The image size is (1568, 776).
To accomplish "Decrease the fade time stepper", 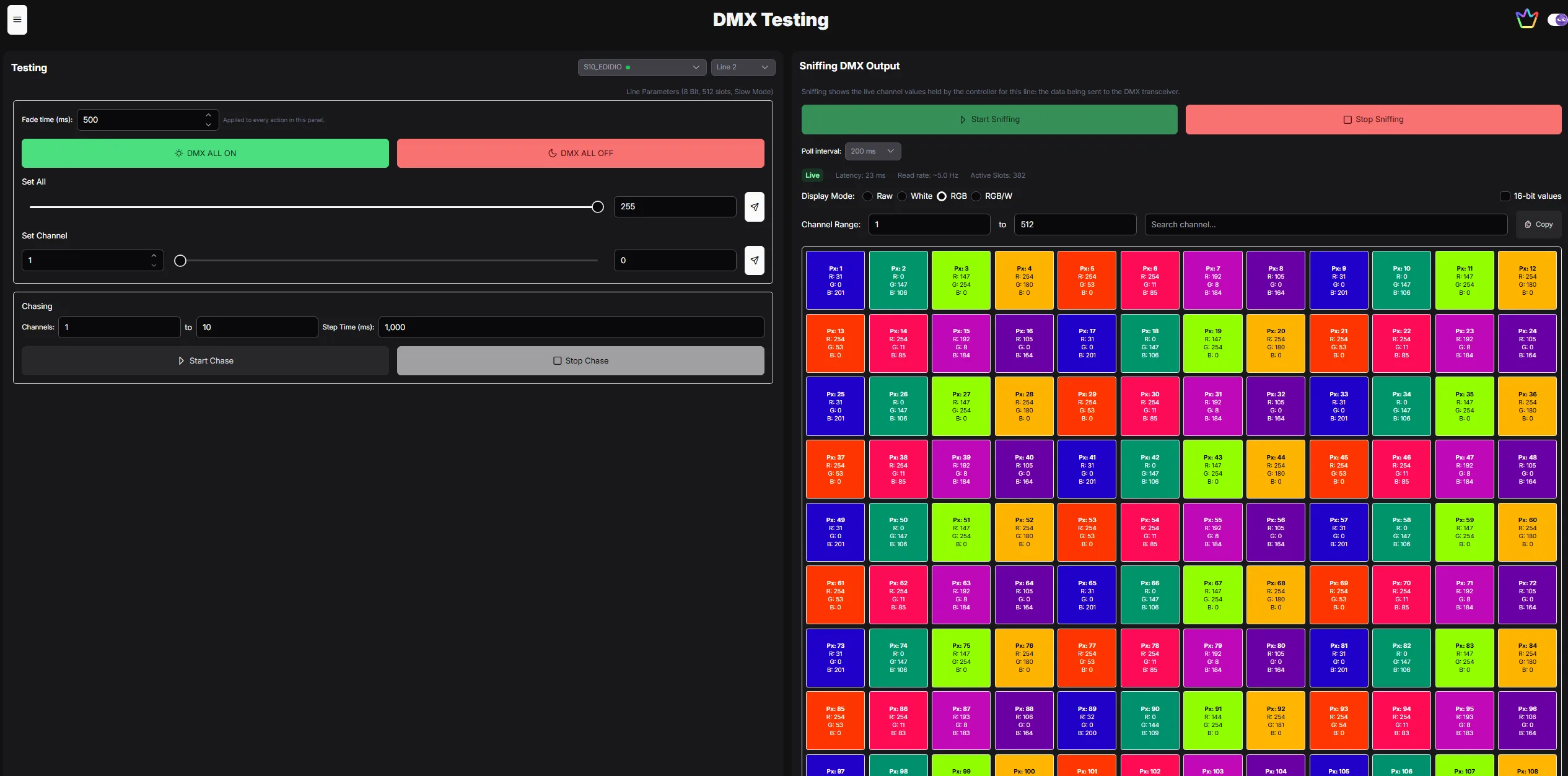I will 208,125.
